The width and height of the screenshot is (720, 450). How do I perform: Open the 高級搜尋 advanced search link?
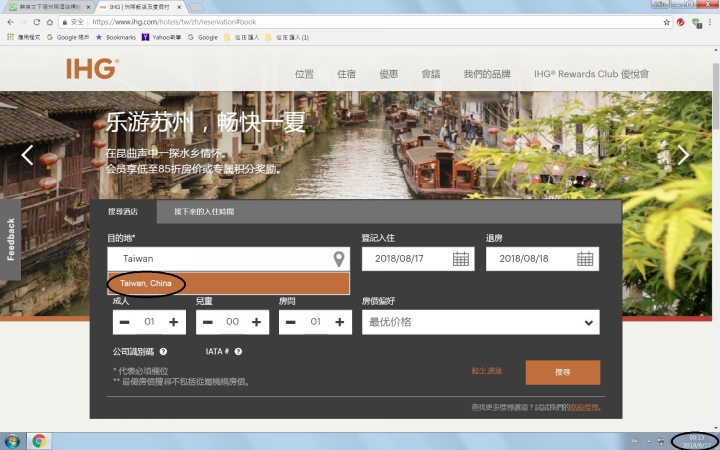(584, 407)
